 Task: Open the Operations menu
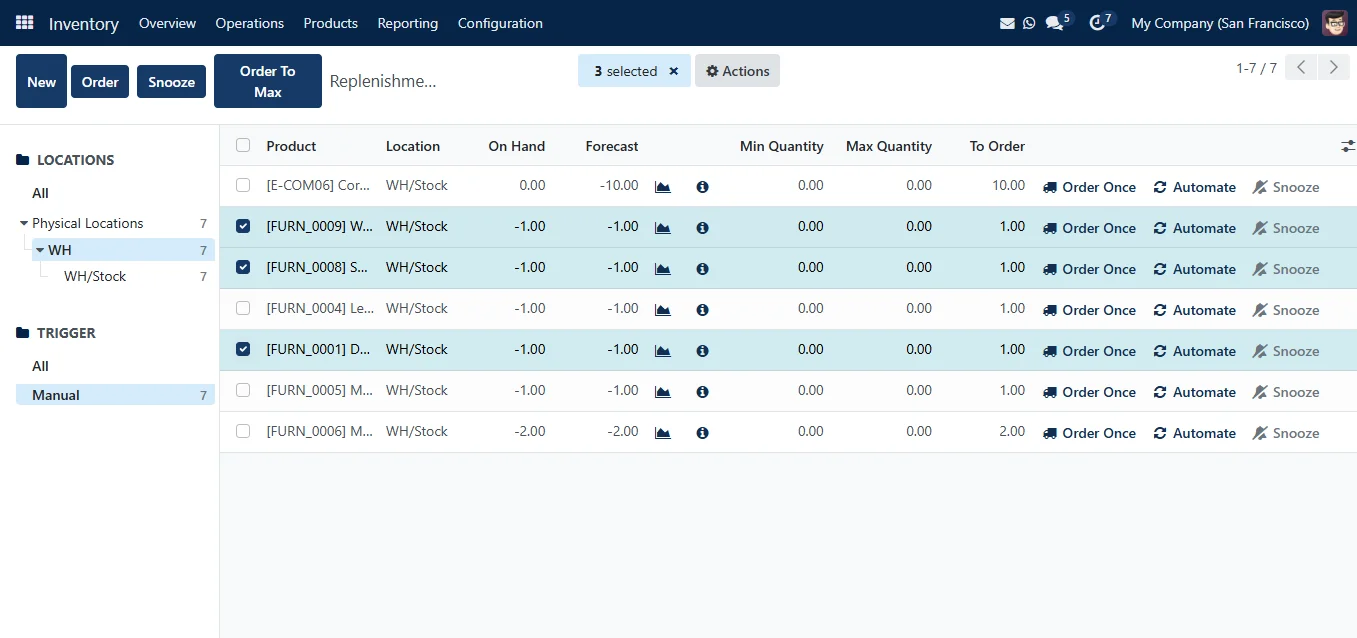249,23
